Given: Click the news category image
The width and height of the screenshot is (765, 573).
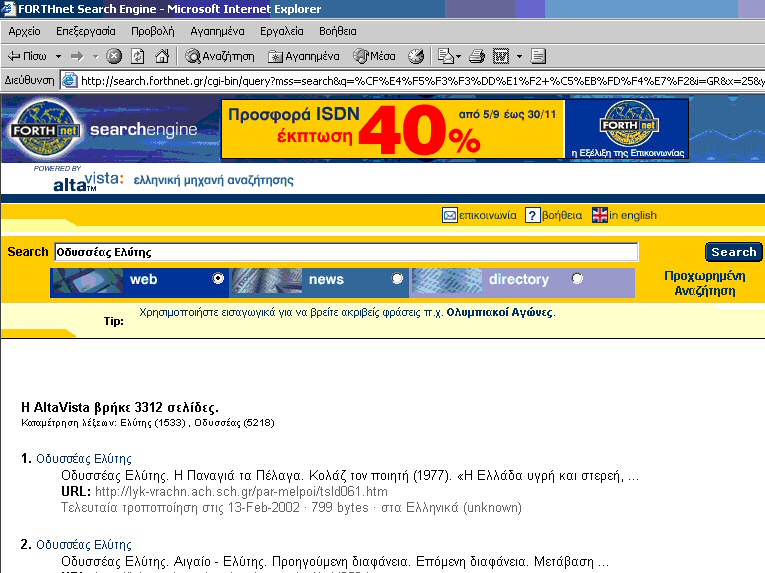Looking at the screenshot, I should (266, 282).
